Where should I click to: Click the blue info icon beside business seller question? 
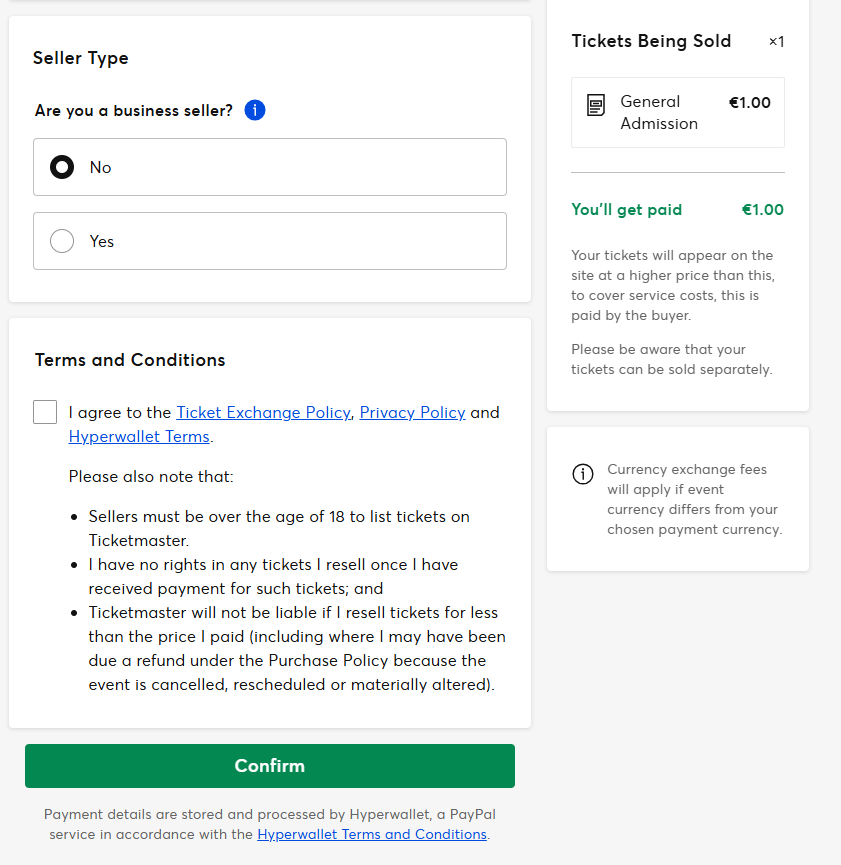pyautogui.click(x=255, y=110)
